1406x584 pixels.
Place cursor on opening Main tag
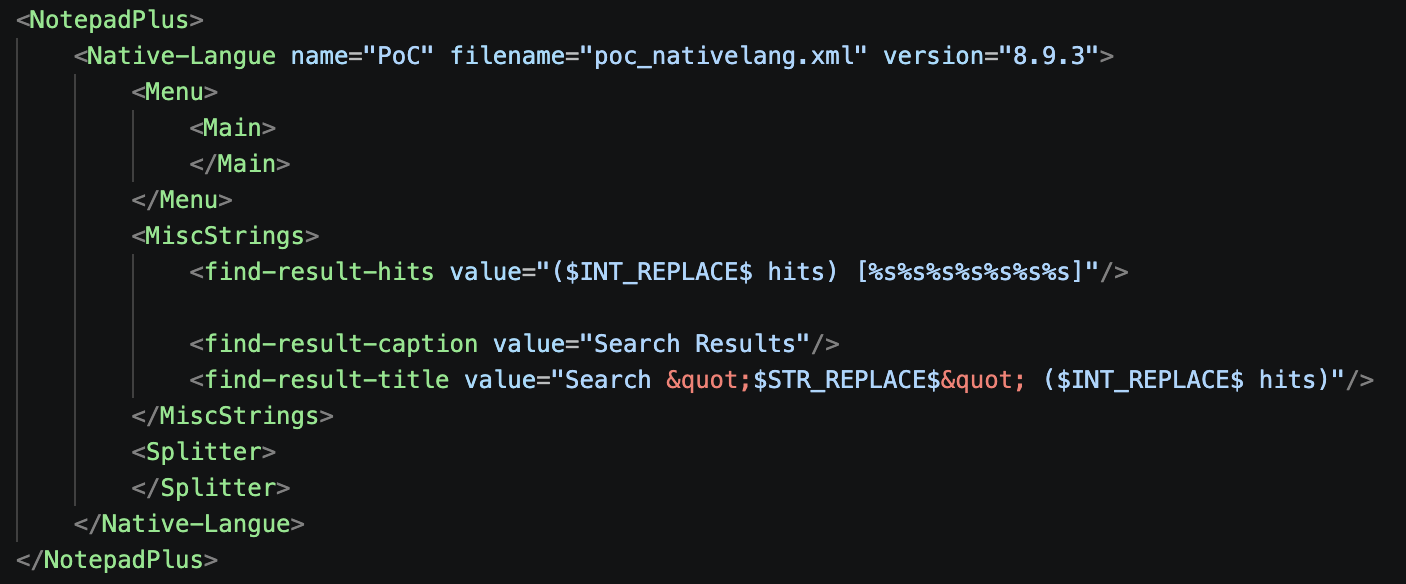[232, 127]
